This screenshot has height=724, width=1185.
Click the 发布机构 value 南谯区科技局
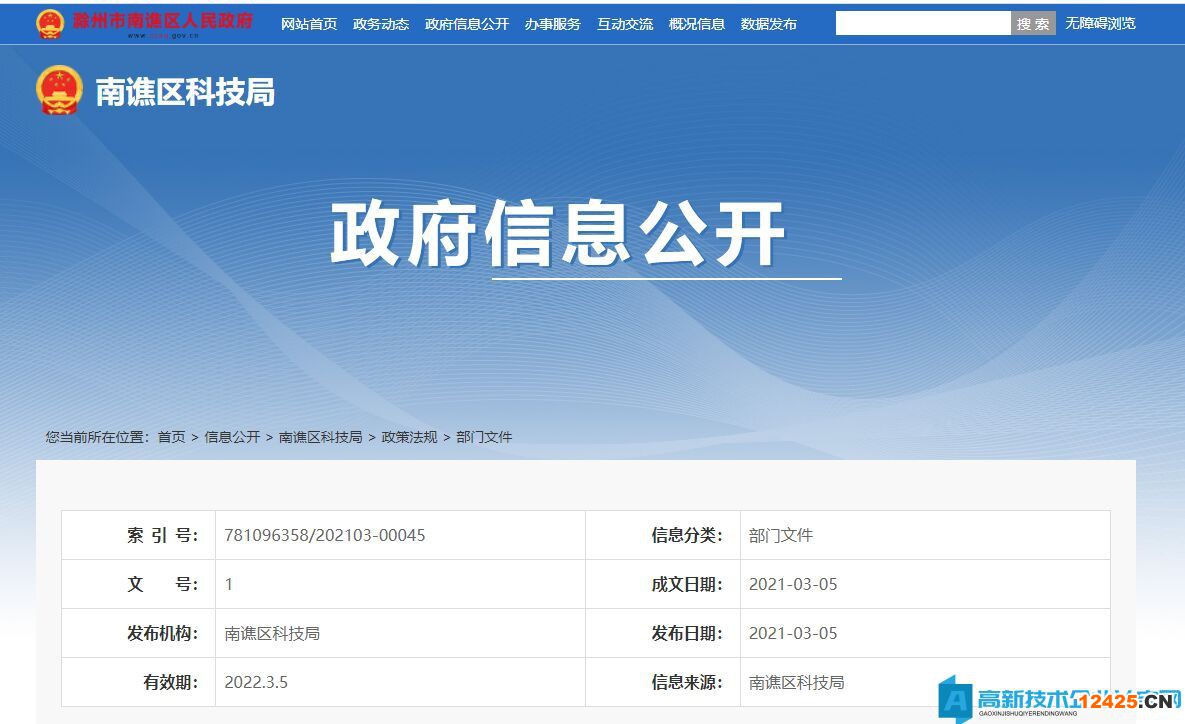(272, 633)
